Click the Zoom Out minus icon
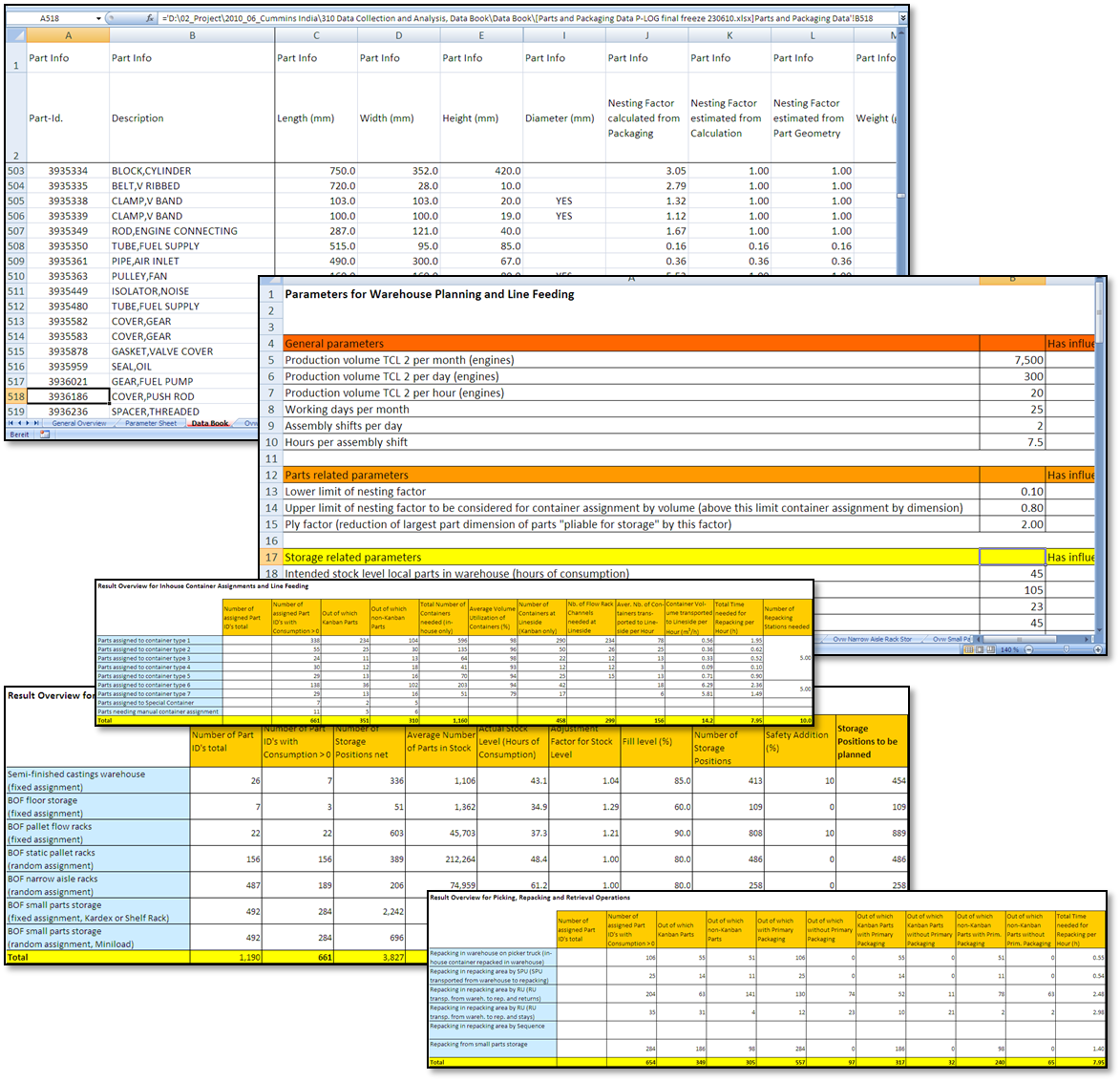The image size is (1120, 1081). [1028, 648]
